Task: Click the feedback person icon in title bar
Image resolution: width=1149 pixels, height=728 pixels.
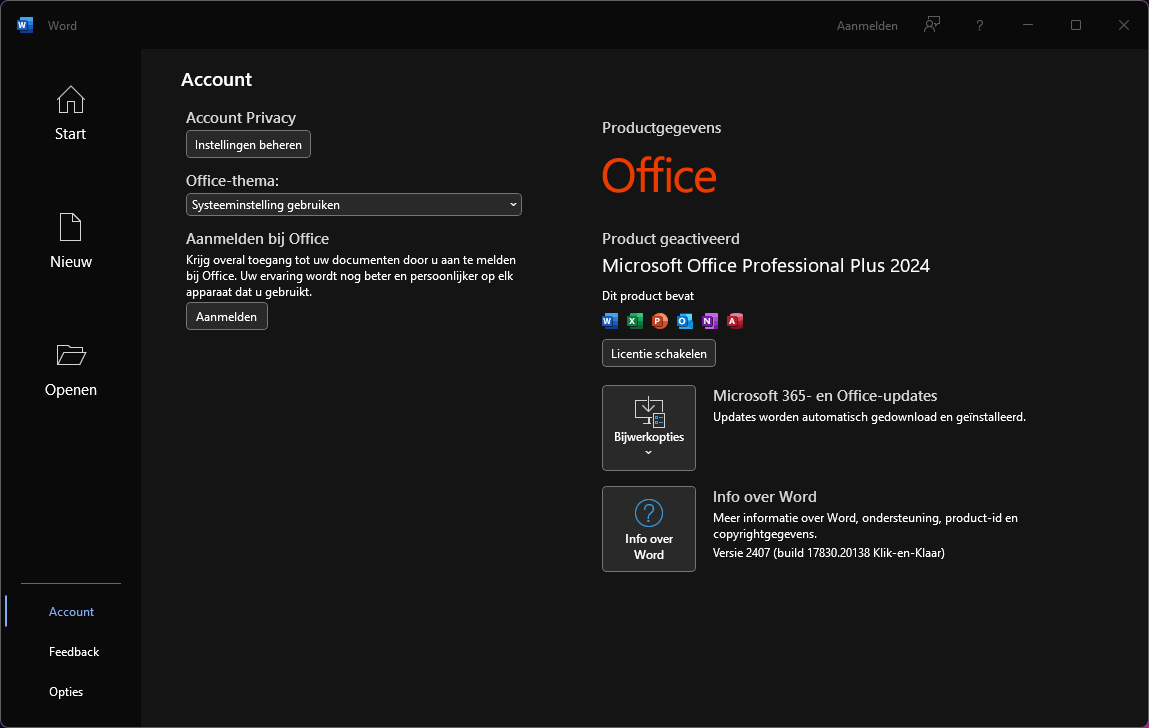Action: click(x=931, y=25)
